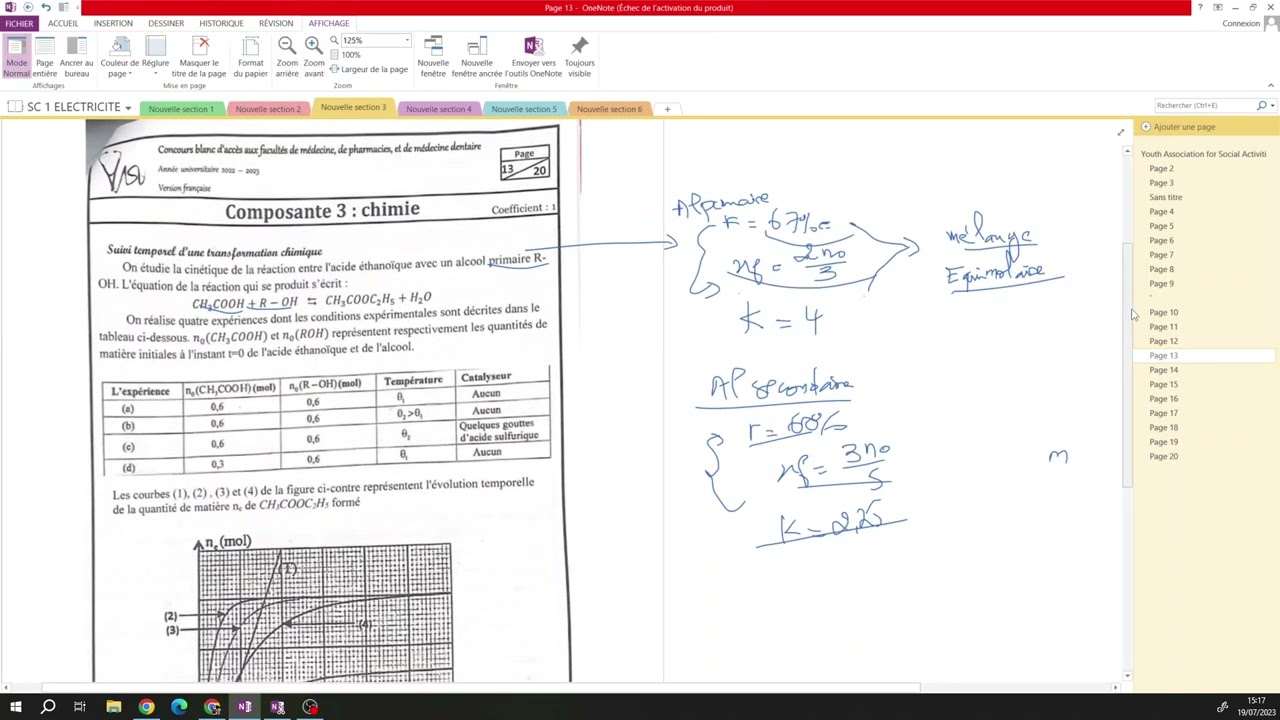Open Nouvelle fenêtre ancrée
This screenshot has height=720, width=1280.
[x=477, y=57]
